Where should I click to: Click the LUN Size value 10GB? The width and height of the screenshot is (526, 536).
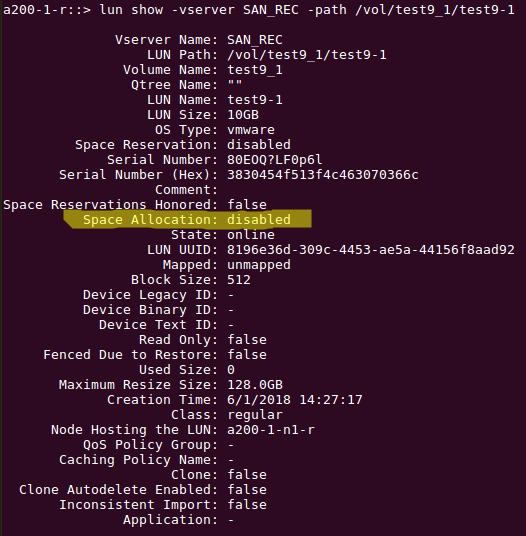(243, 115)
